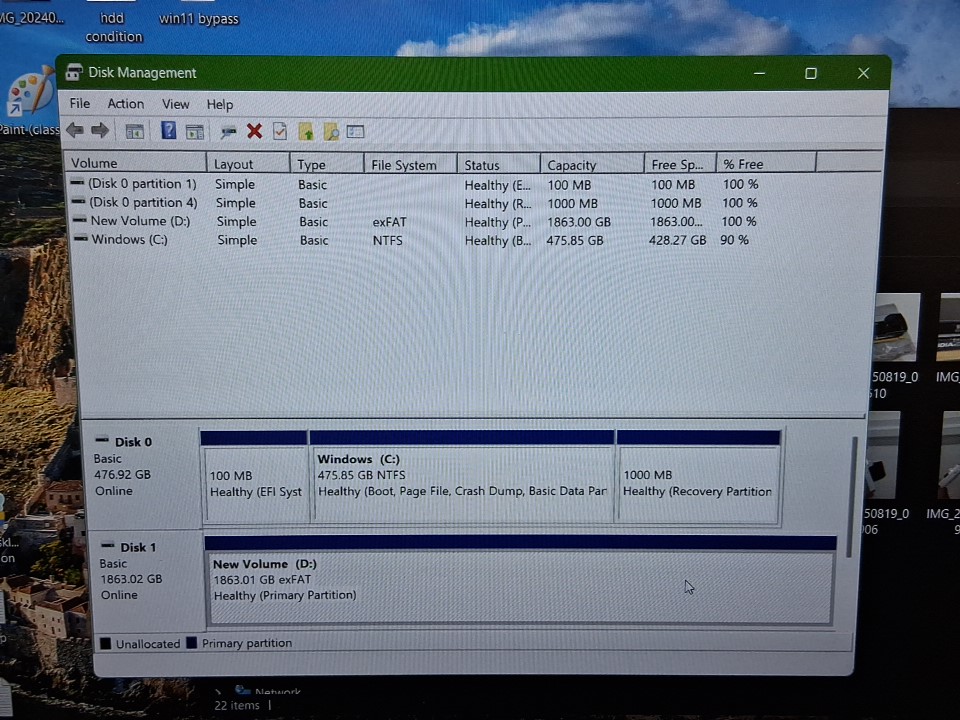Viewport: 960px width, 720px height.
Task: Select the Windows (C:) partition block on Disk 0
Action: click(462, 478)
